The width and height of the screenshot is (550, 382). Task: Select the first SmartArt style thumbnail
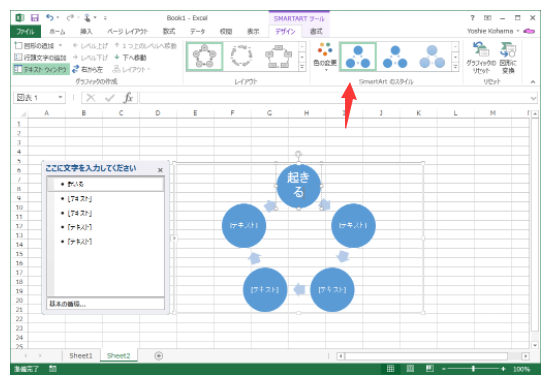358,56
